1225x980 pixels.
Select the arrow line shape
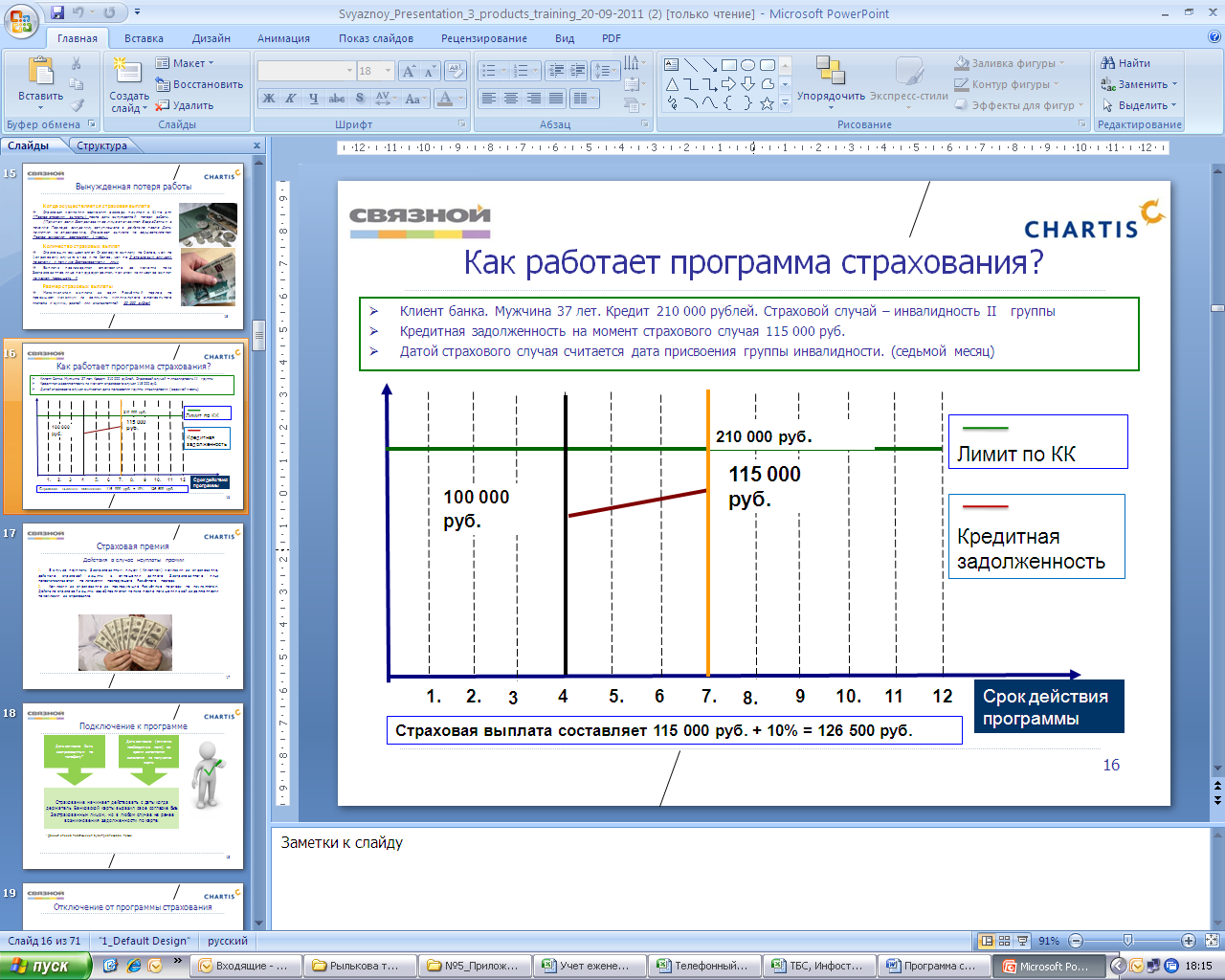click(710, 65)
